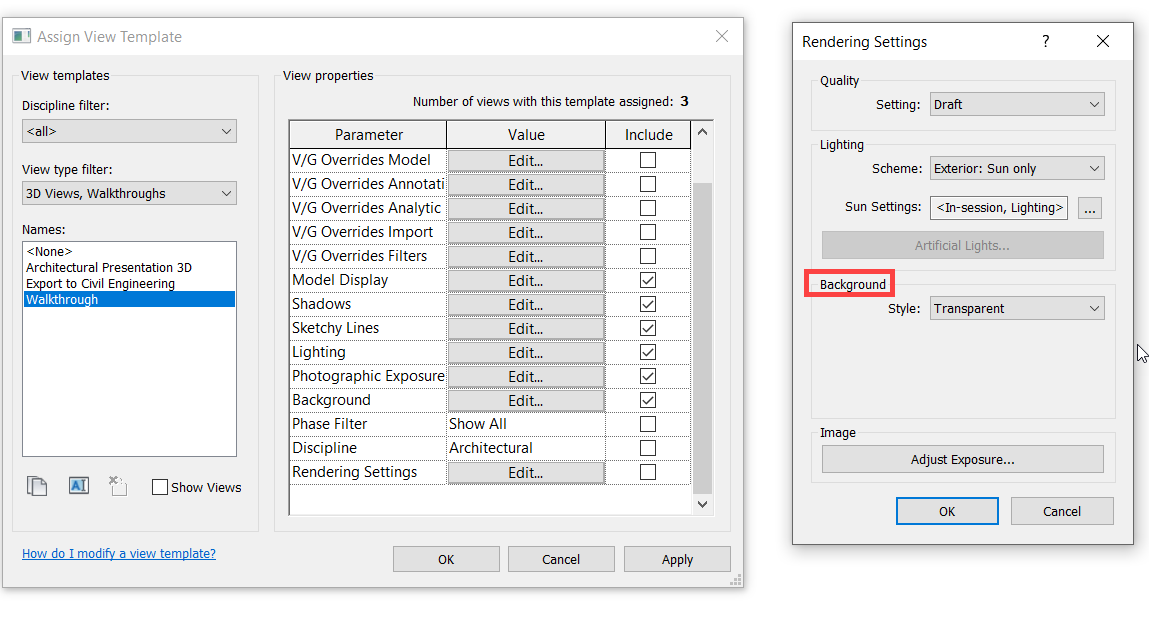Screen dimensions: 1149x624
Task: Click the Apply button
Action: [677, 558]
